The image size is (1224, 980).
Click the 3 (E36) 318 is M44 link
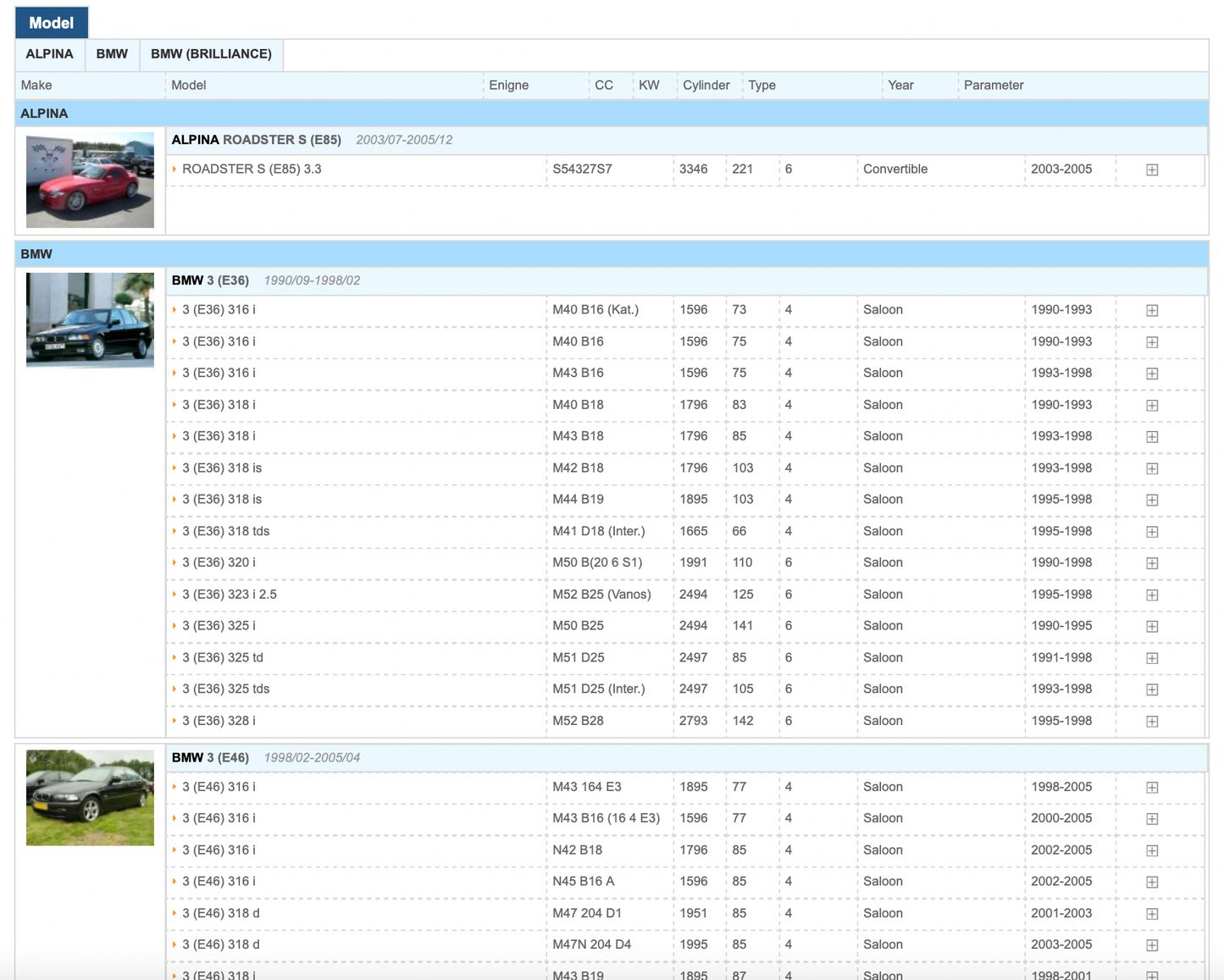coord(222,500)
